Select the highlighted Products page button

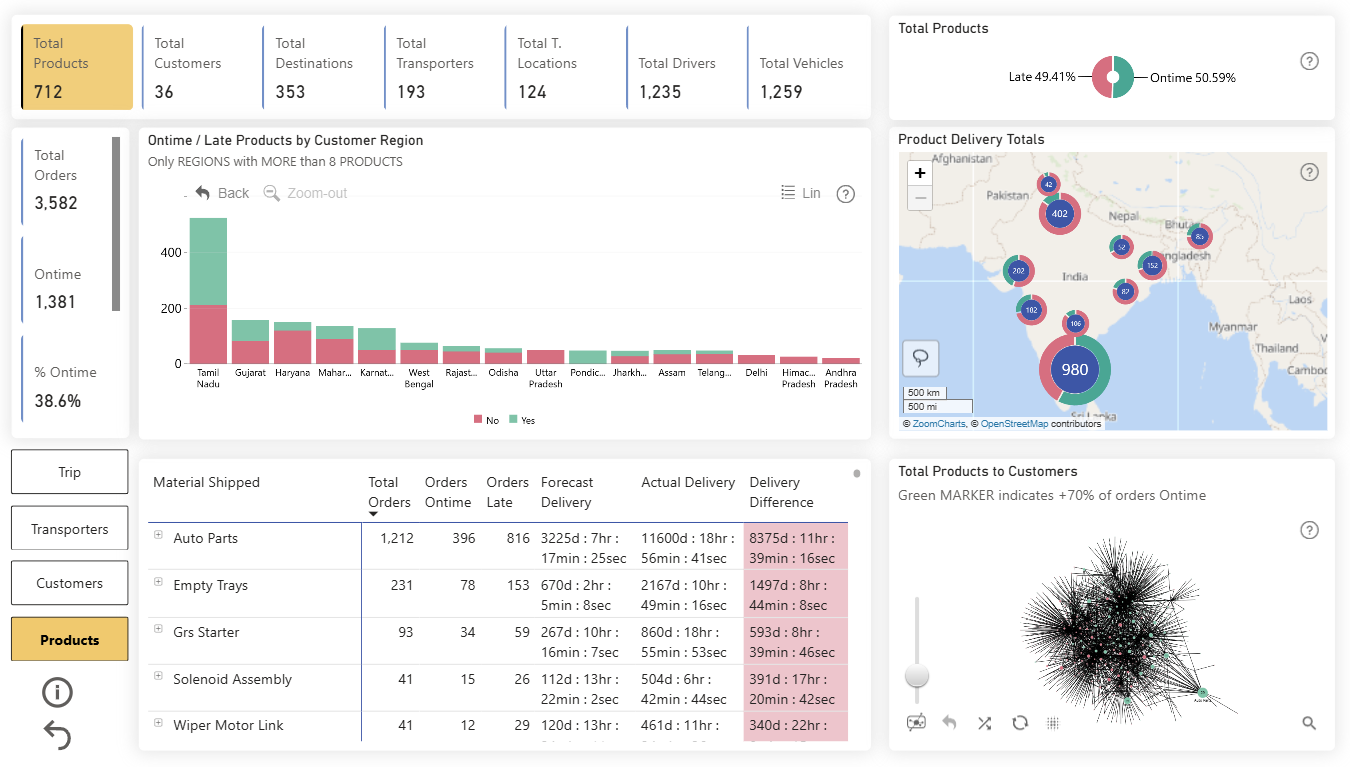[x=70, y=640]
